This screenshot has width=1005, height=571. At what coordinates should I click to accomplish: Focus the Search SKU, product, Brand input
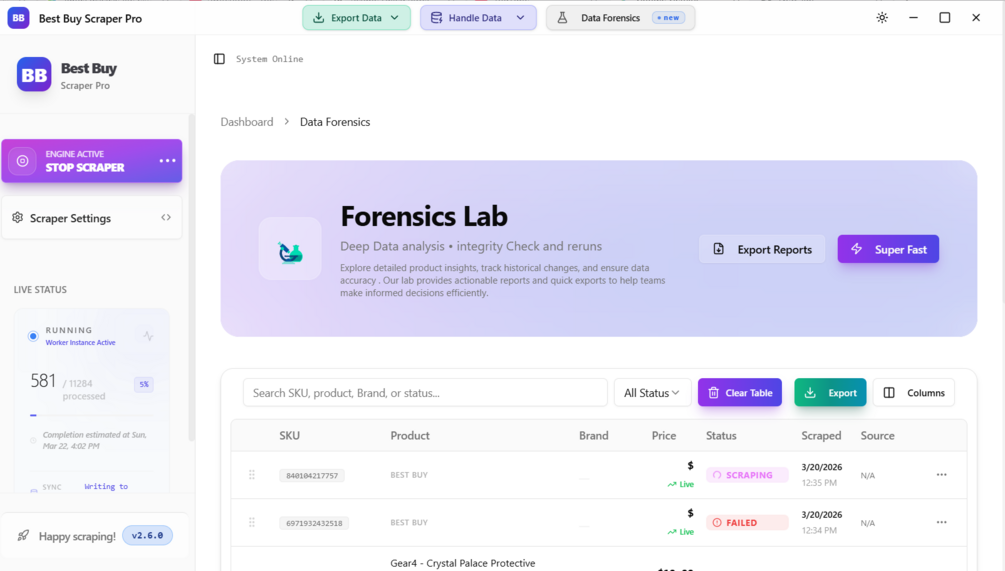tap(425, 393)
